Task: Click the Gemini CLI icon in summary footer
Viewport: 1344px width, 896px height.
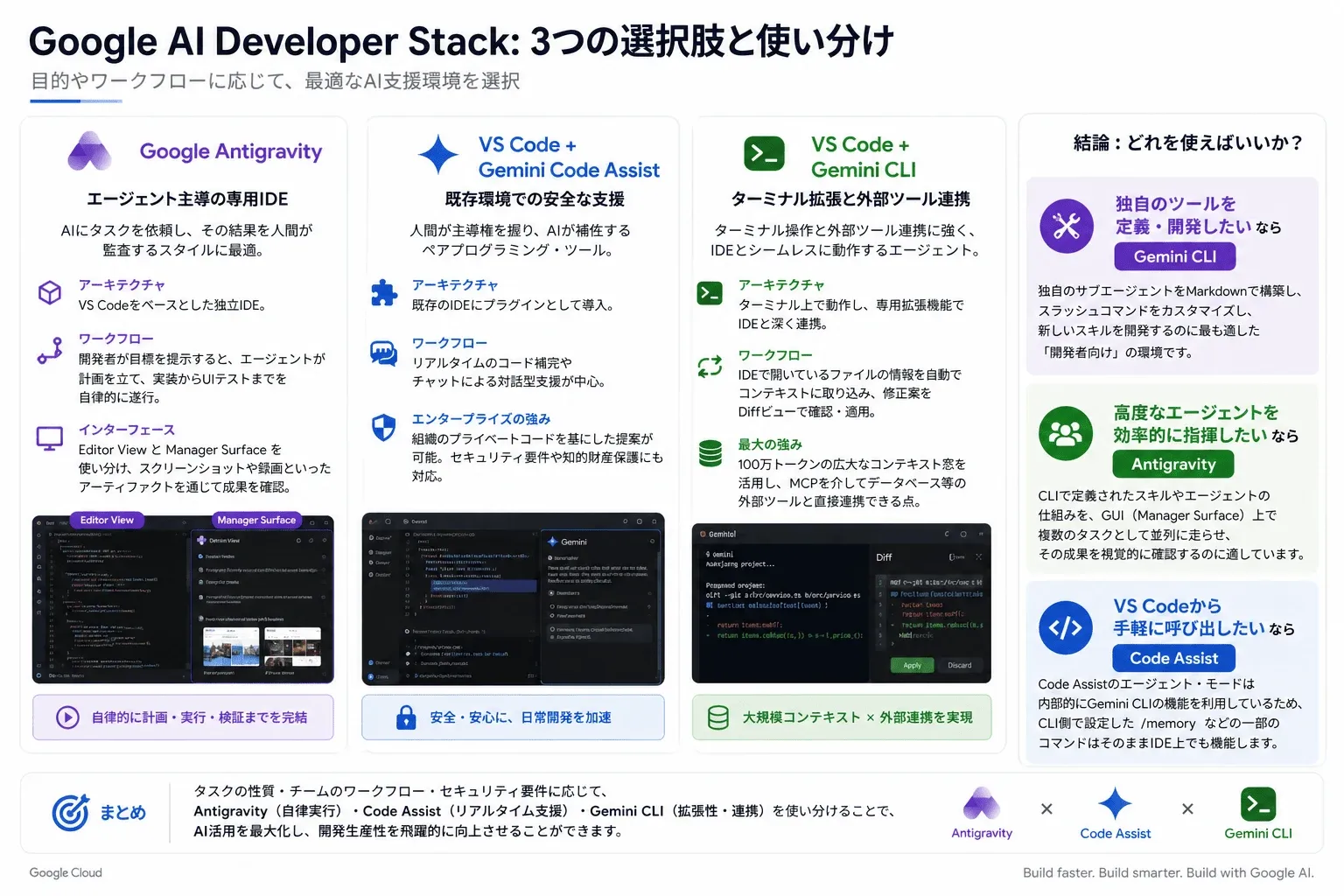Action: coord(1258,804)
